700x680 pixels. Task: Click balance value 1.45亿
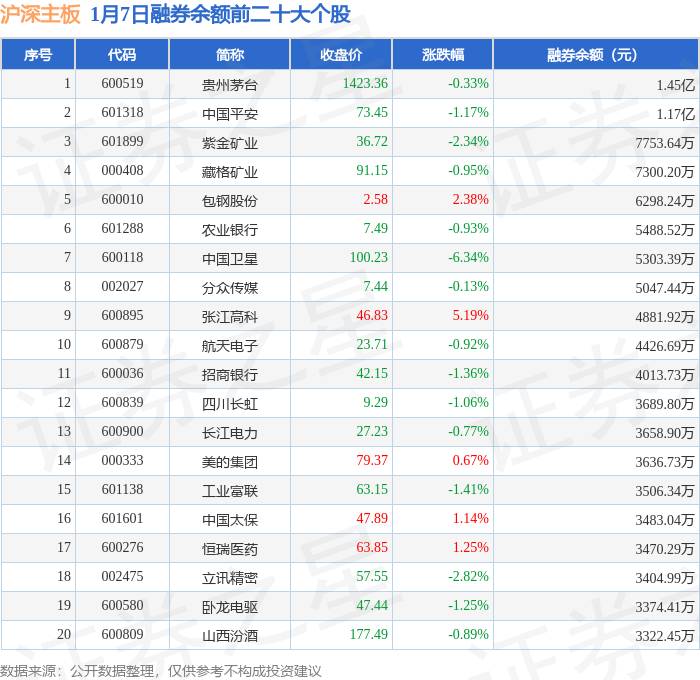coord(675,85)
